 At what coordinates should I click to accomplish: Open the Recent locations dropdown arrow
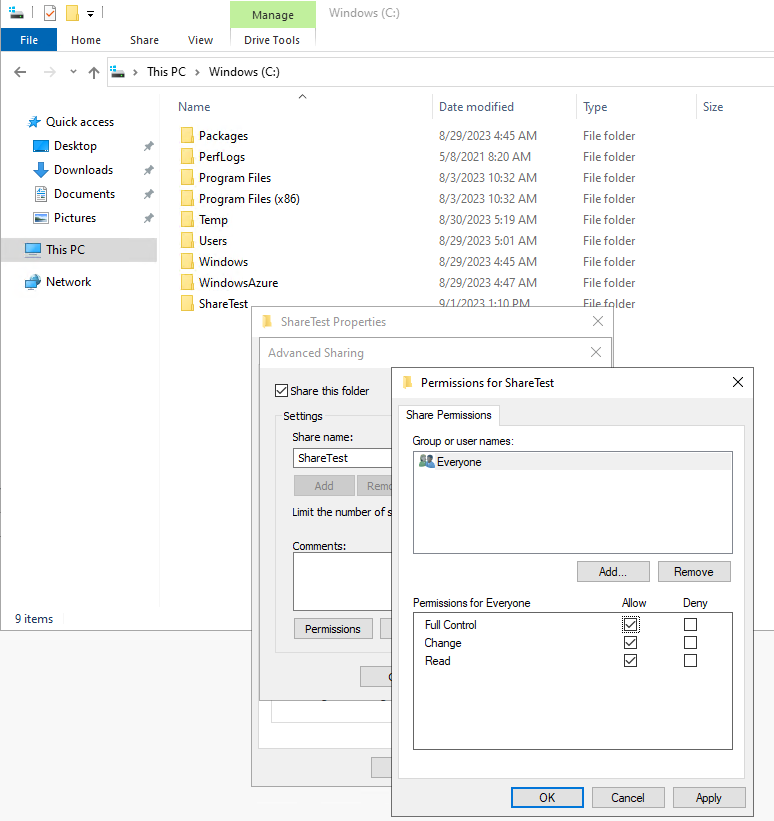coord(73,72)
